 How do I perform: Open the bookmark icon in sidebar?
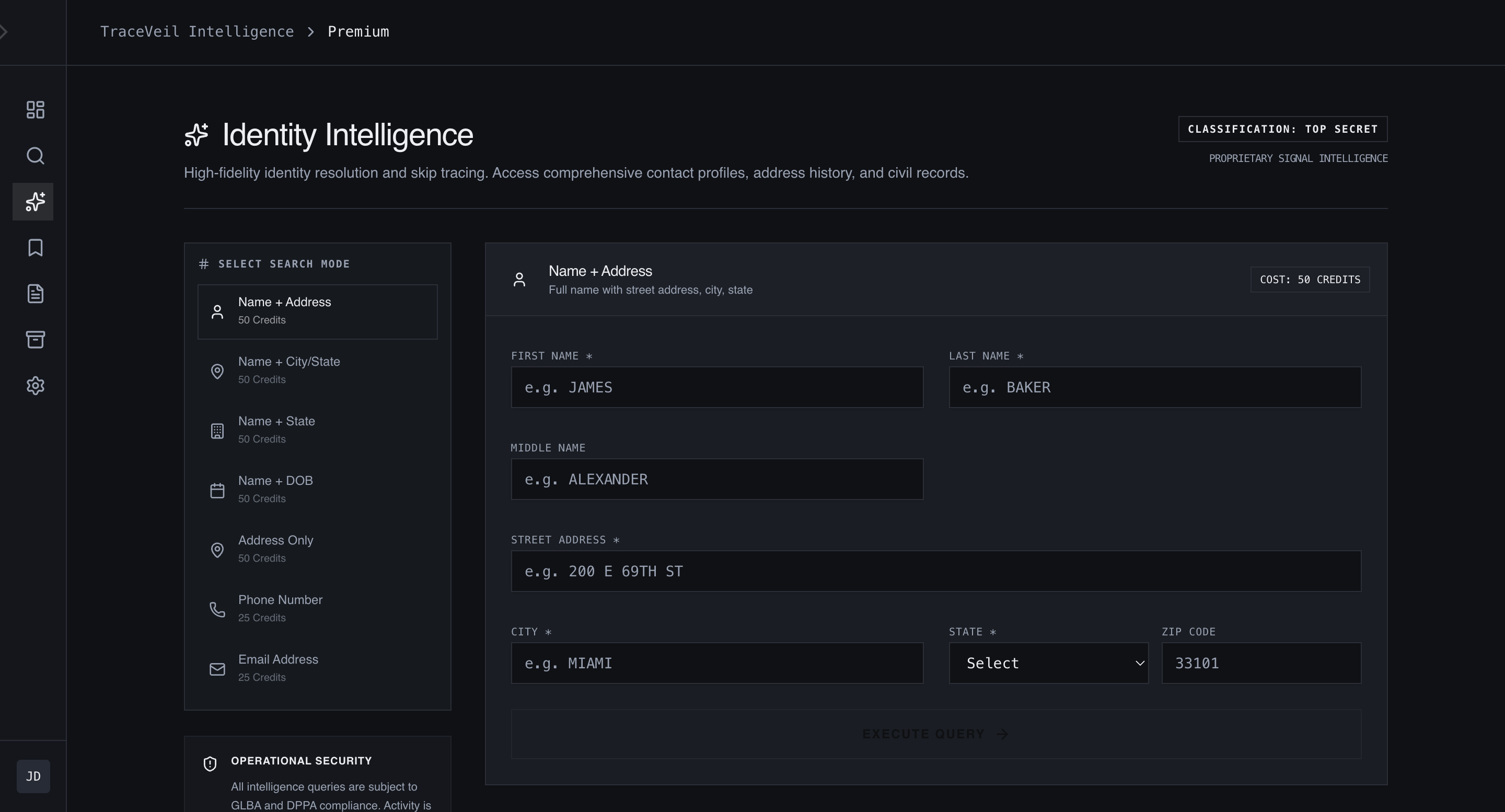click(35, 248)
